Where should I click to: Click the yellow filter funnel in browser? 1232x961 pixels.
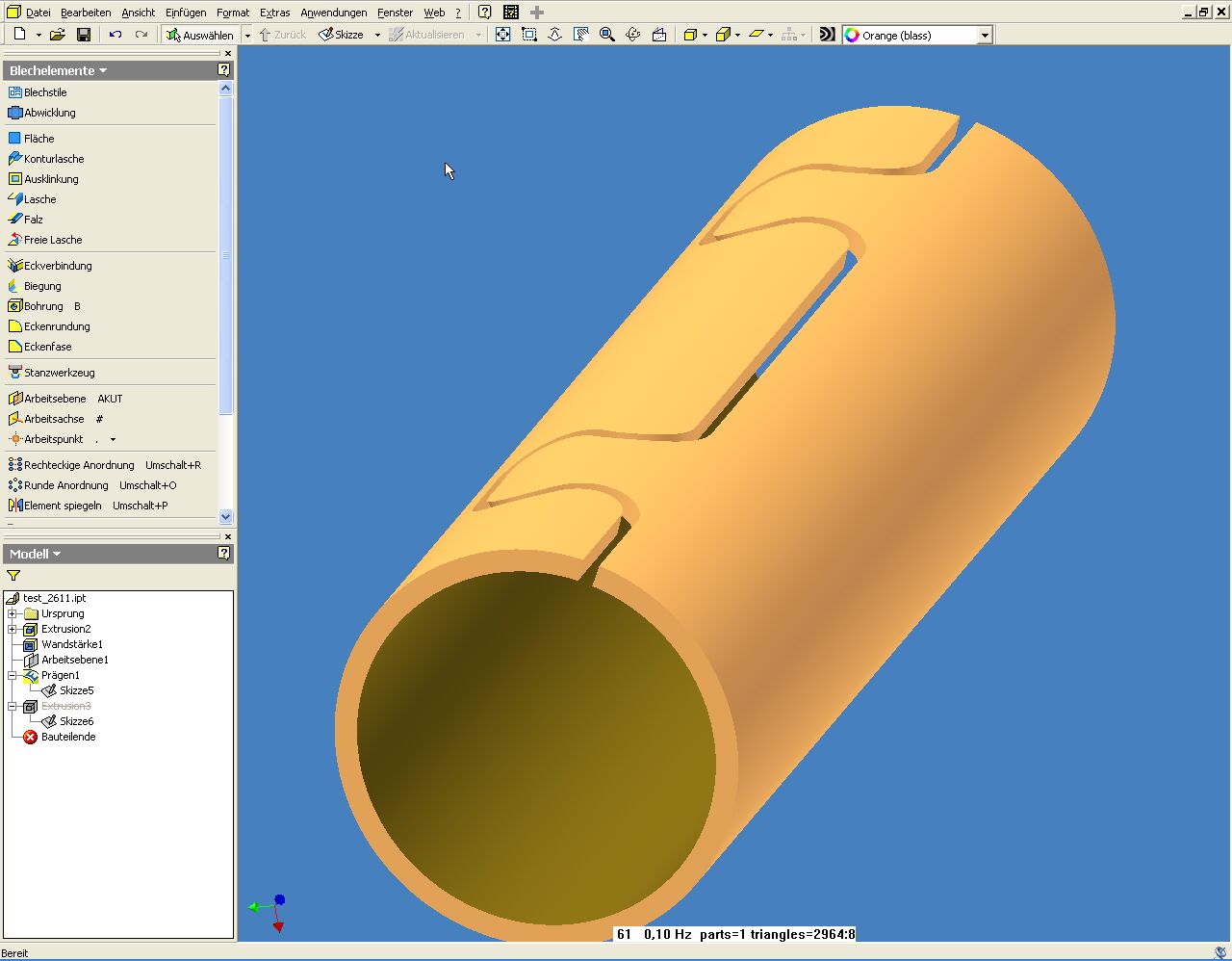13,576
